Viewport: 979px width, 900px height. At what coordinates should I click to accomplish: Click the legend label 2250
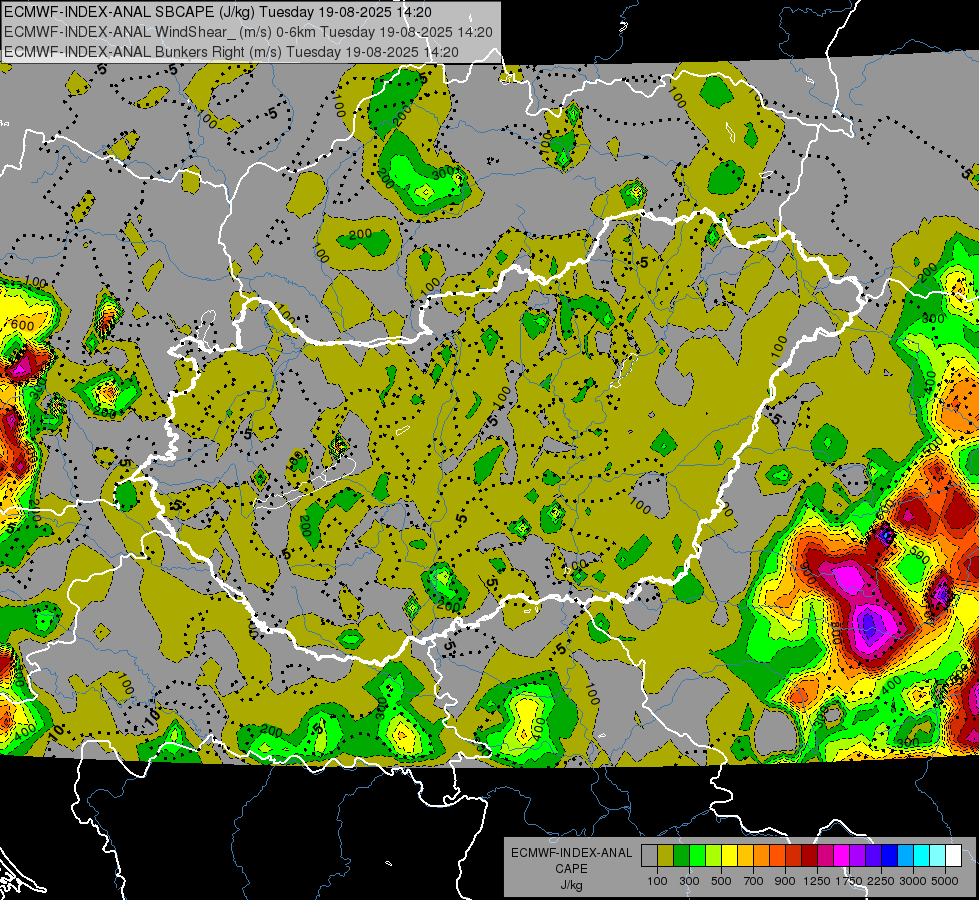[x=881, y=881]
